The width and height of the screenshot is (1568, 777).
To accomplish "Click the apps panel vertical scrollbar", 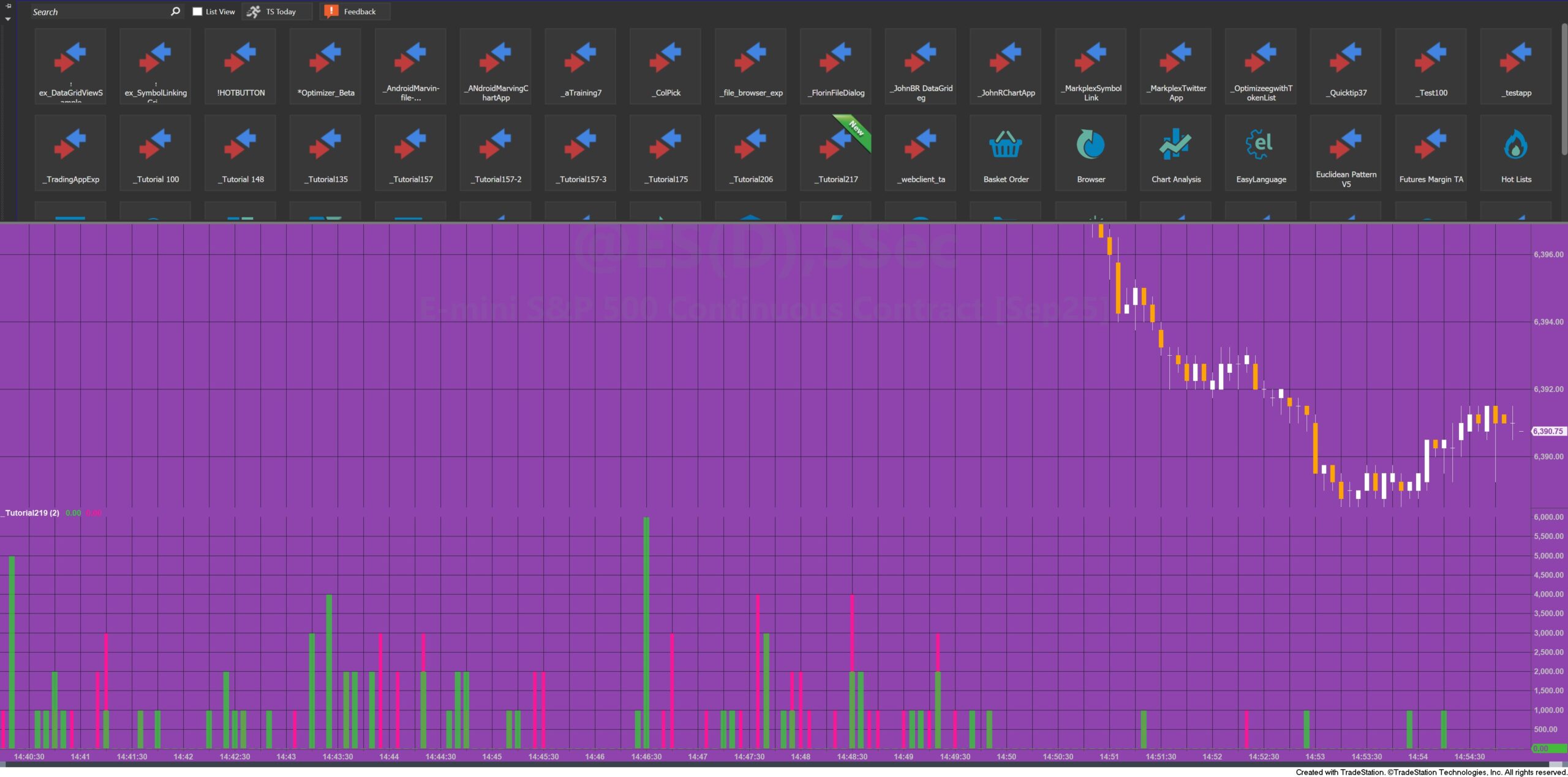I will click(x=1564, y=89).
